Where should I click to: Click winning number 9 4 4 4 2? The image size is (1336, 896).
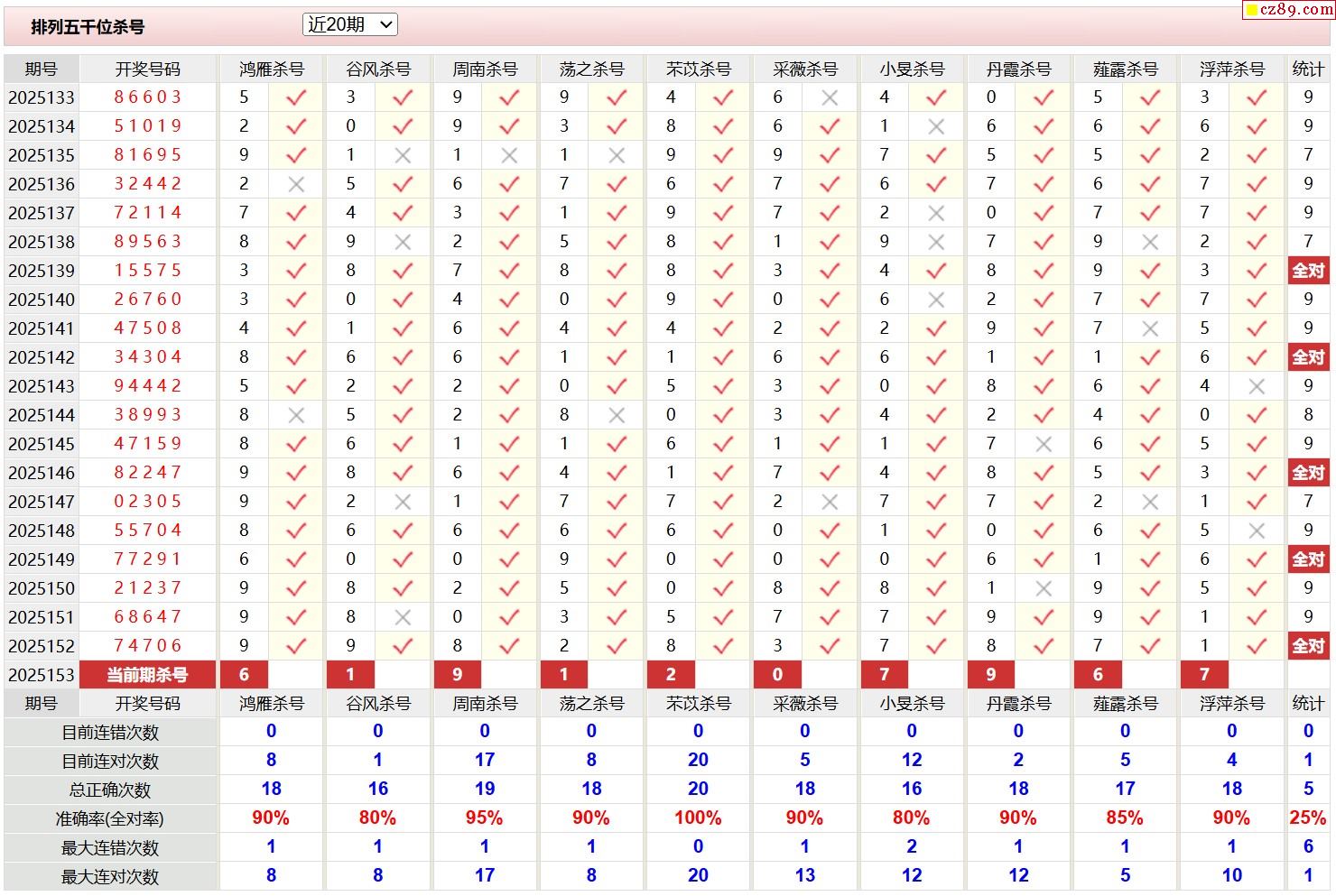(147, 386)
